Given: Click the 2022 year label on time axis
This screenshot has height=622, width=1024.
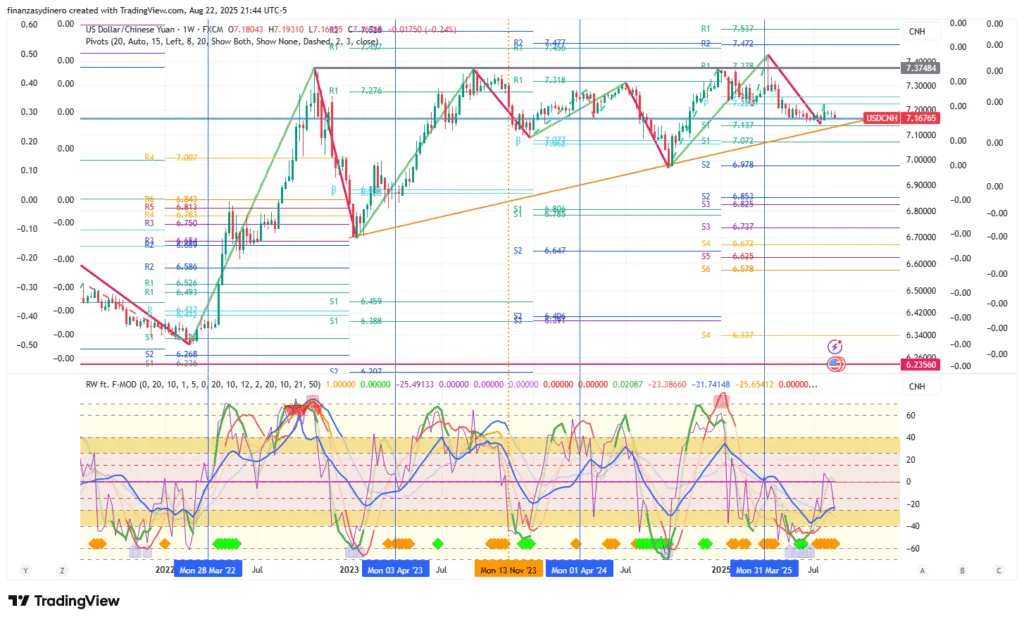Looking at the screenshot, I should tap(165, 570).
